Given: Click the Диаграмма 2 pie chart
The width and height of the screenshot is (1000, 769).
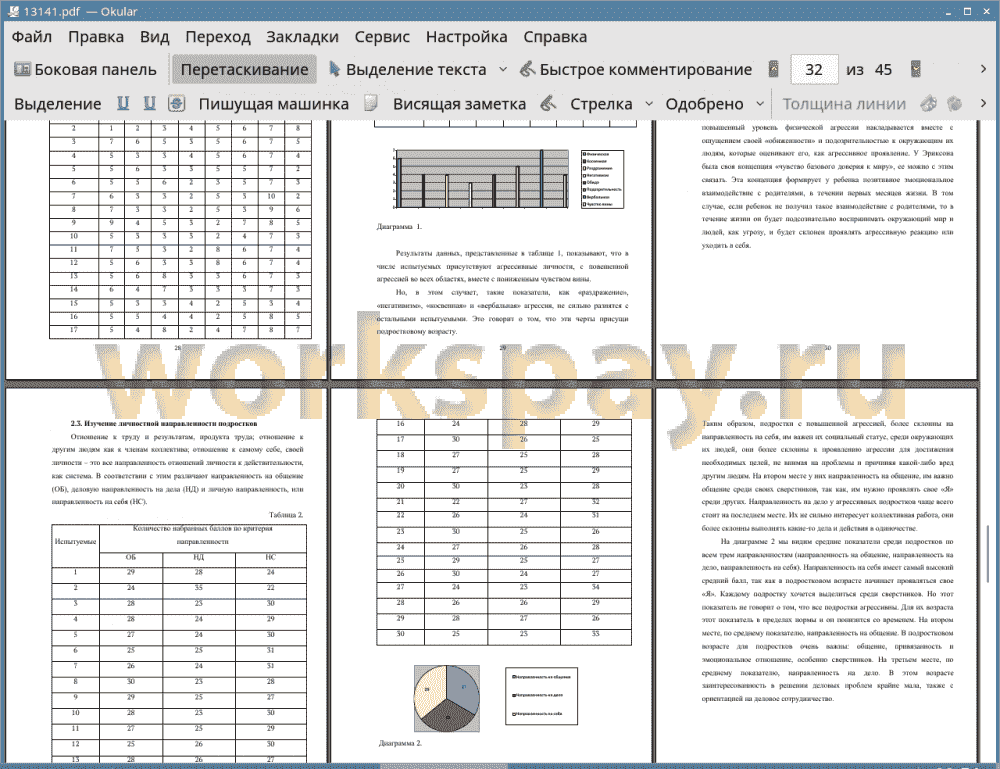Looking at the screenshot, I should tap(446, 698).
